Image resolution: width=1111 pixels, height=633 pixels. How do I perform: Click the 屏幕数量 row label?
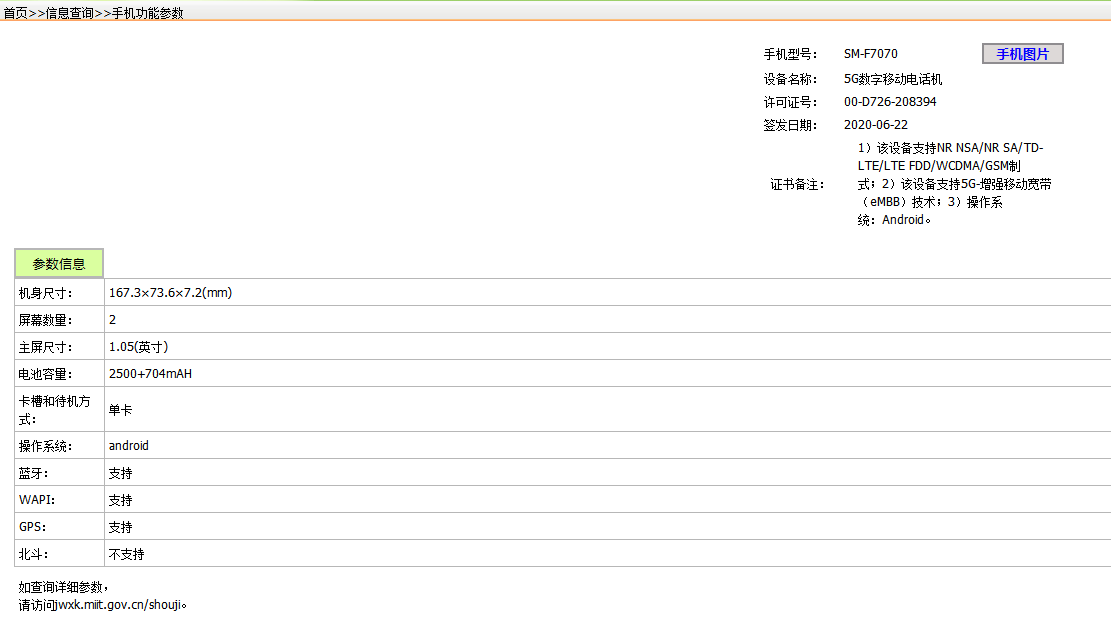(45, 320)
